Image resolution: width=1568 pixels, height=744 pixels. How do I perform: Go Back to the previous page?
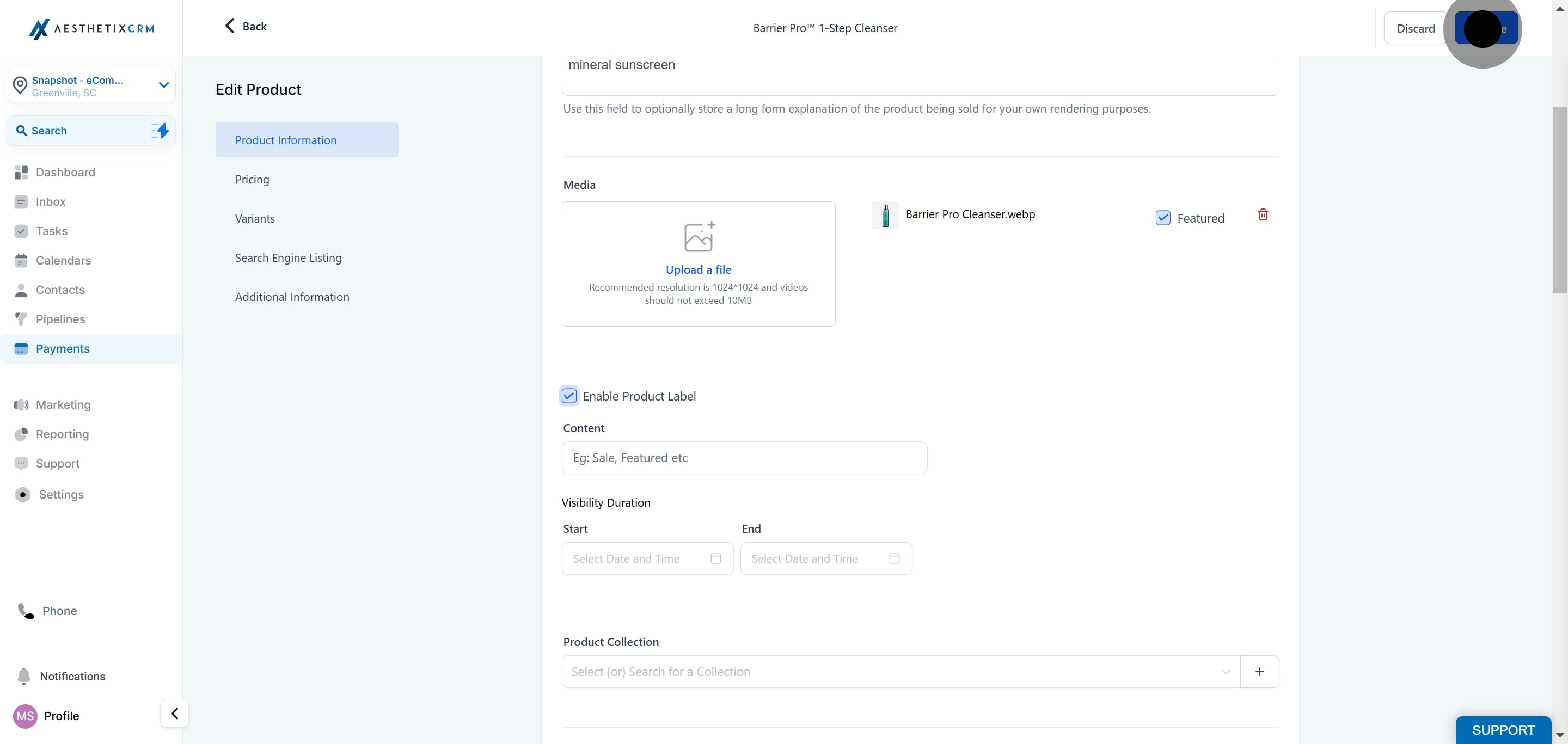pyautogui.click(x=246, y=26)
